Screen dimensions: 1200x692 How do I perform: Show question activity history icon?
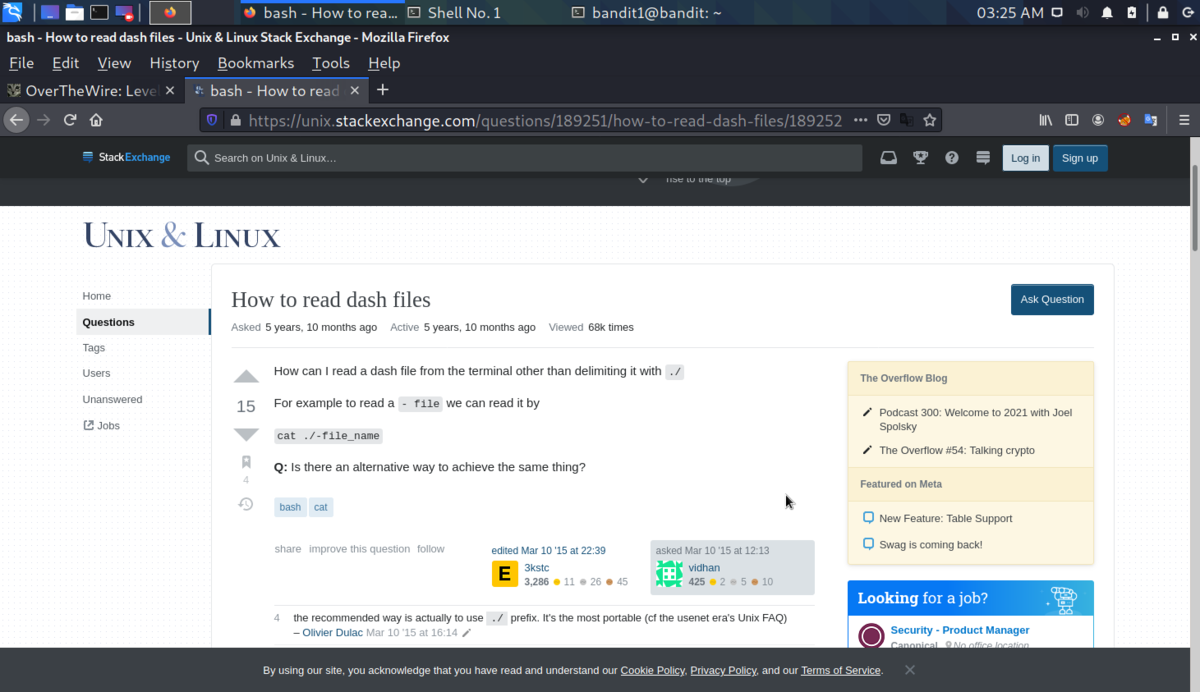point(246,504)
